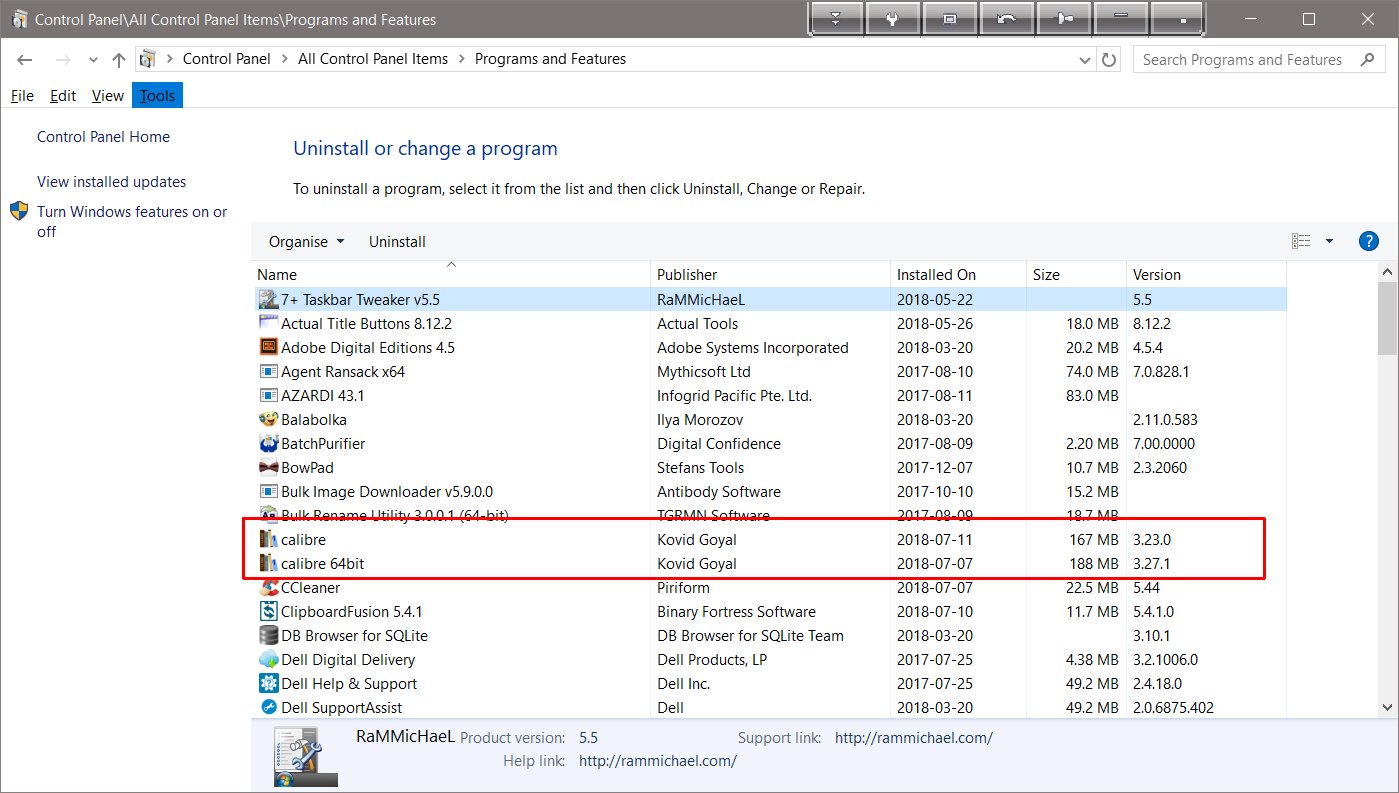Click the BatchPurifier program icon
The width and height of the screenshot is (1399, 793).
pos(268,443)
